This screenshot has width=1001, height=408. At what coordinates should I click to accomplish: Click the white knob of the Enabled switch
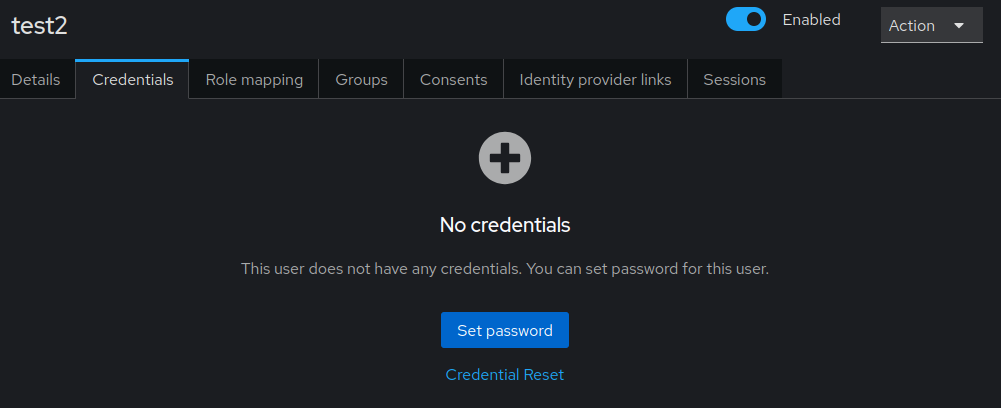point(754,19)
